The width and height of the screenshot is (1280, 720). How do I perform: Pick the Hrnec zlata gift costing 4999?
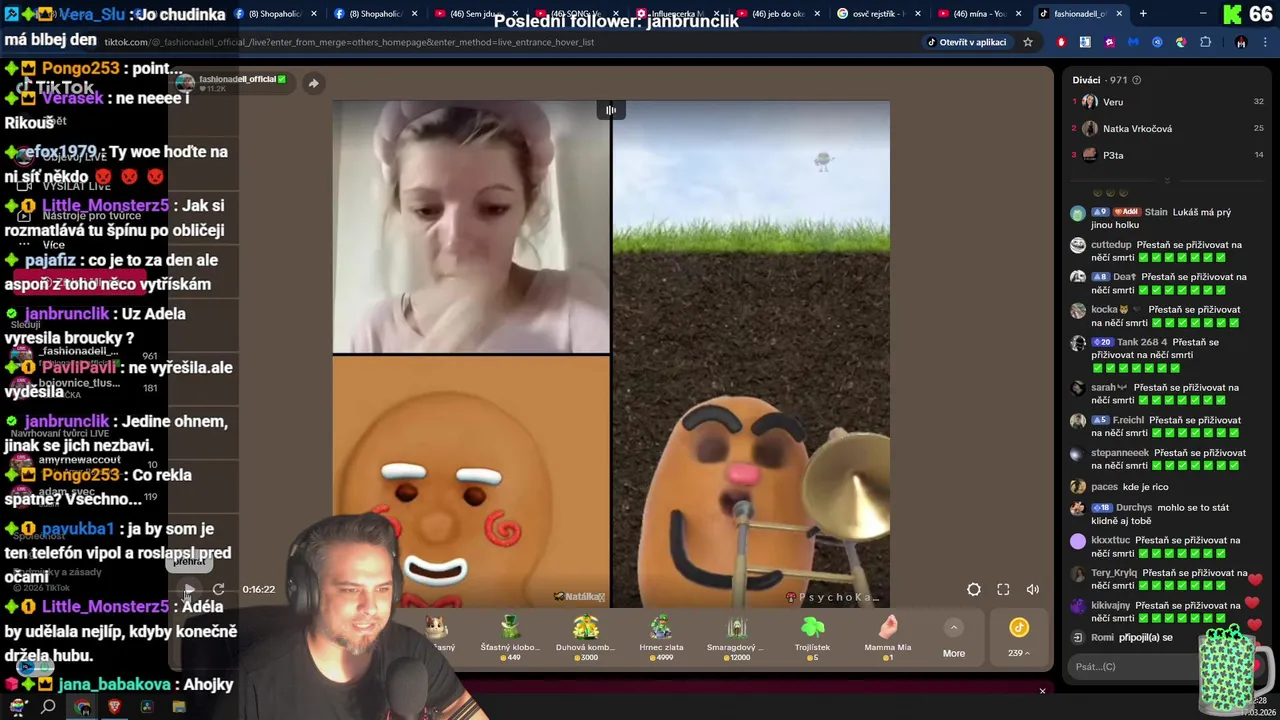pos(661,637)
